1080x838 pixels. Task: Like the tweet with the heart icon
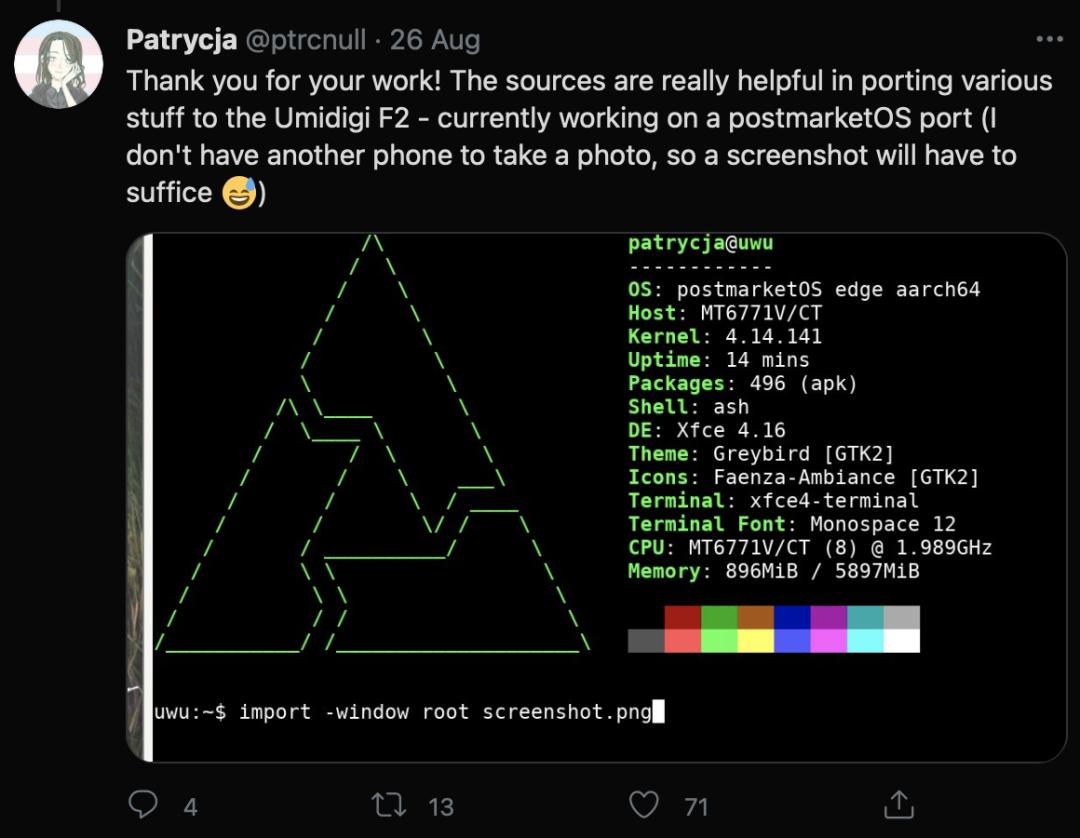(x=645, y=804)
